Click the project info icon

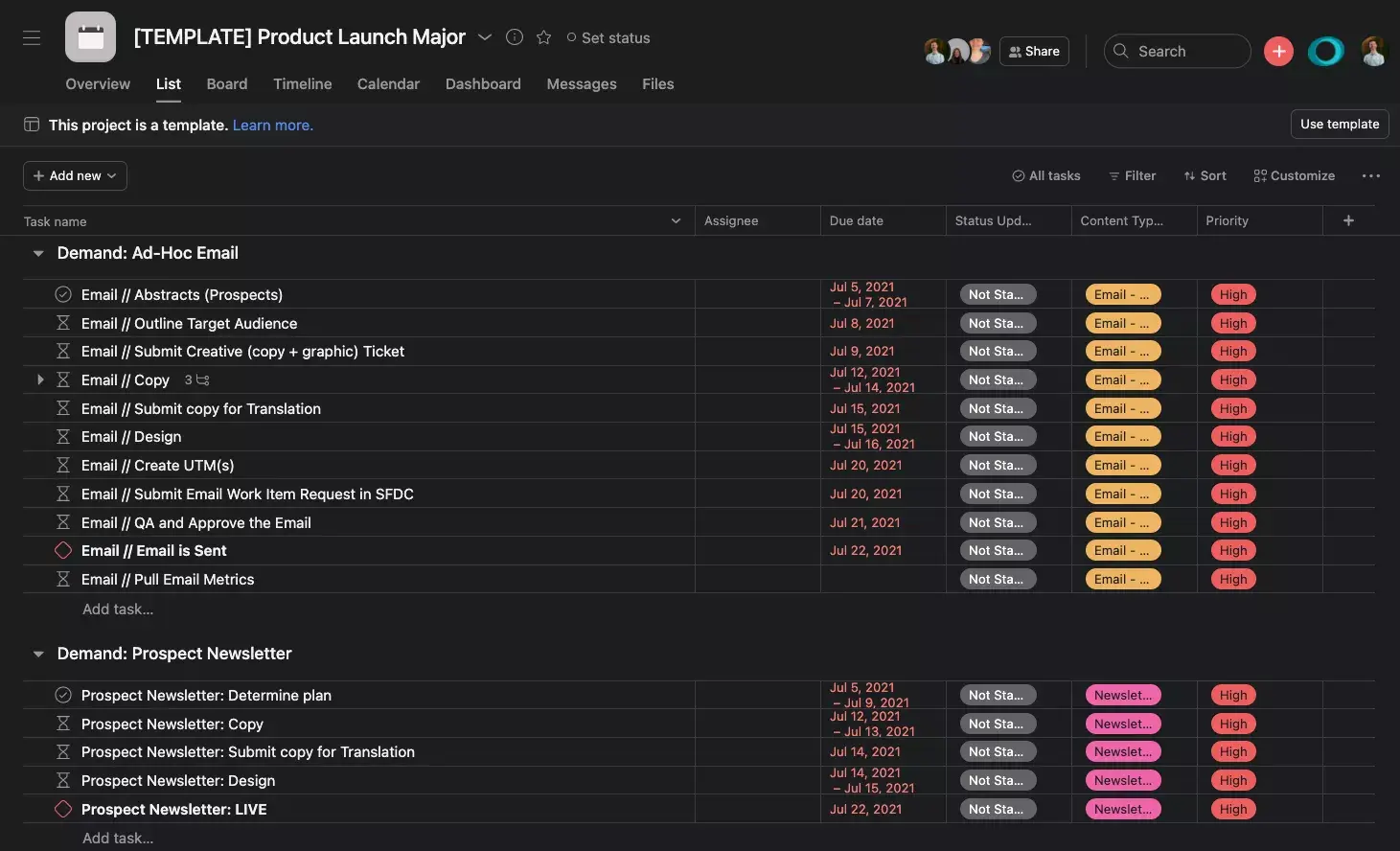[515, 37]
